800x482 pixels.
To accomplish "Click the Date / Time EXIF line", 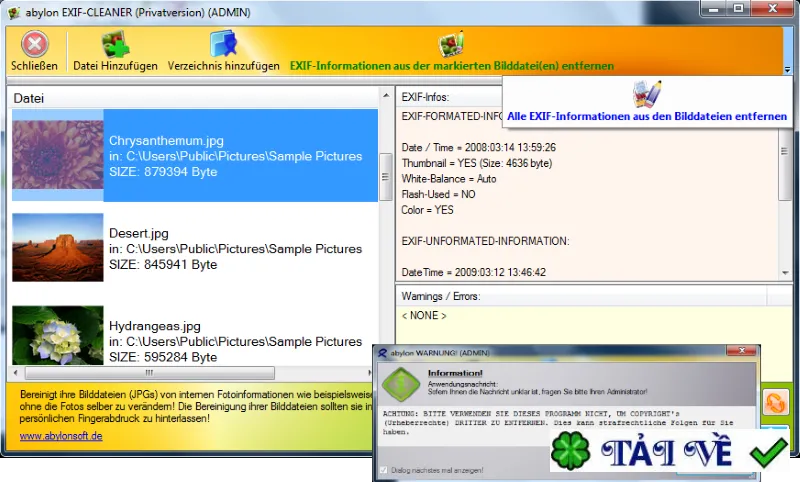I will [x=479, y=147].
